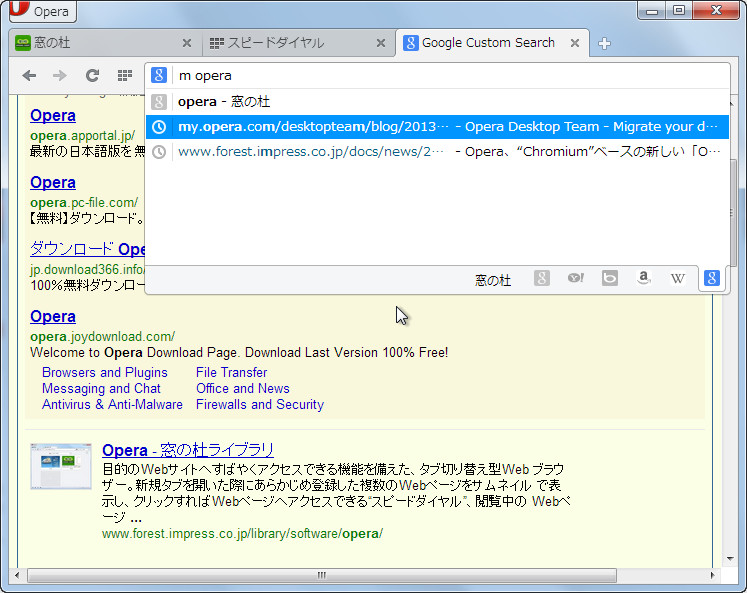Select 'opera - 窓の杜' search suggestion

point(437,101)
